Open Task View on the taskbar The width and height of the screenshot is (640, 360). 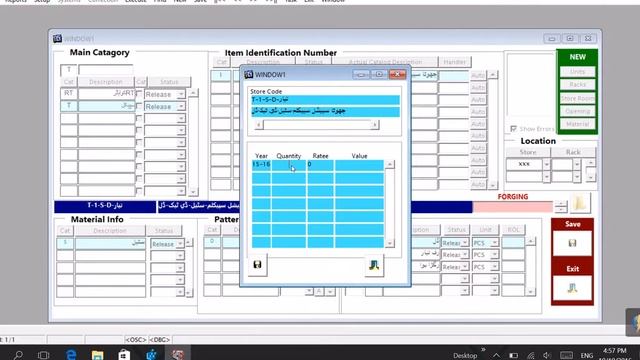(x=44, y=355)
